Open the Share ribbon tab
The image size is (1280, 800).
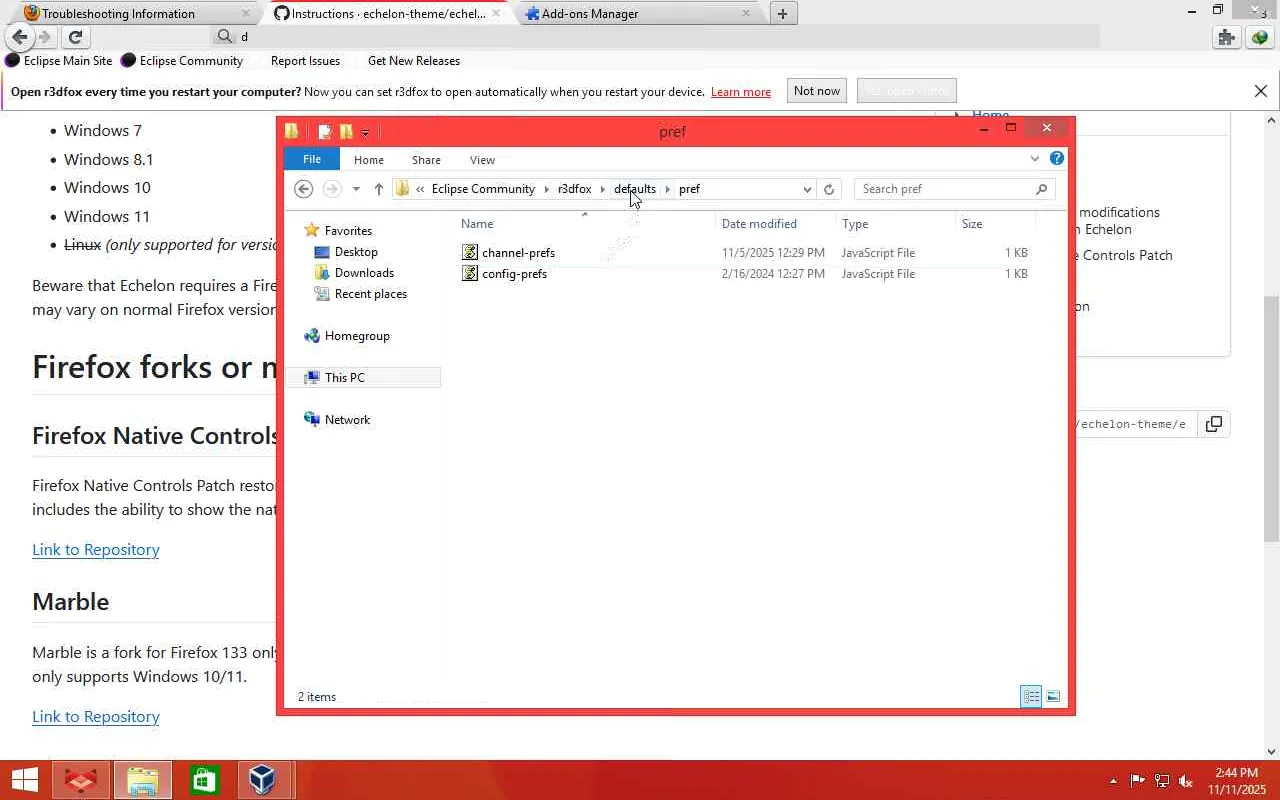click(426, 160)
